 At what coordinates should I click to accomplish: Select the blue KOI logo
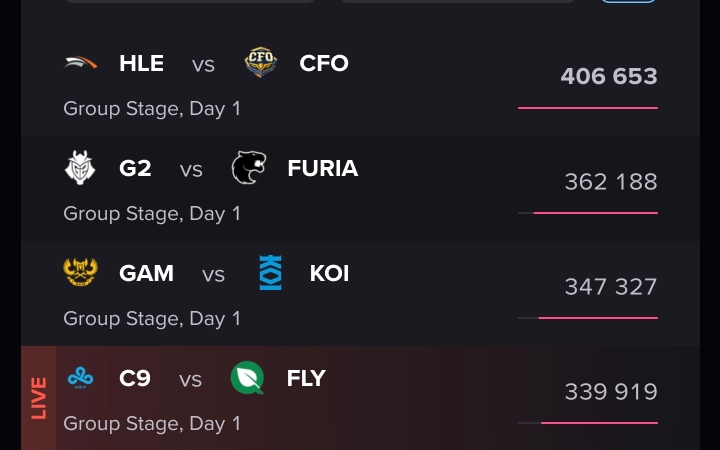point(271,273)
